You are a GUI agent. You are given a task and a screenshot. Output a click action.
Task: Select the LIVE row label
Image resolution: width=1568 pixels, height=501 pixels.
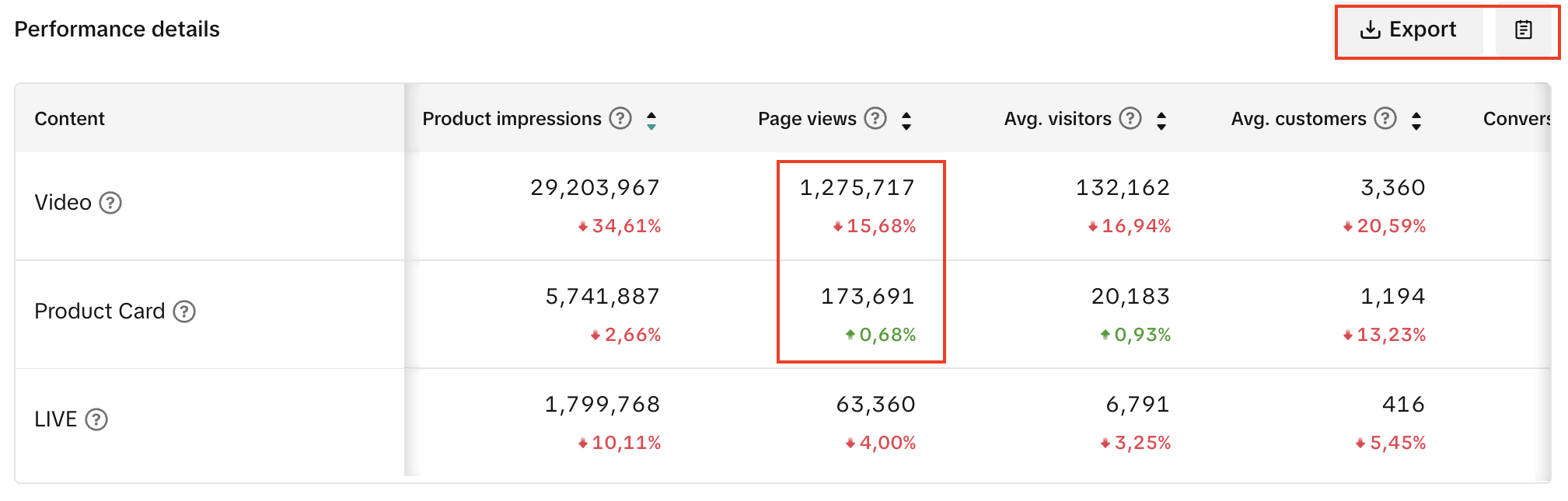click(55, 419)
